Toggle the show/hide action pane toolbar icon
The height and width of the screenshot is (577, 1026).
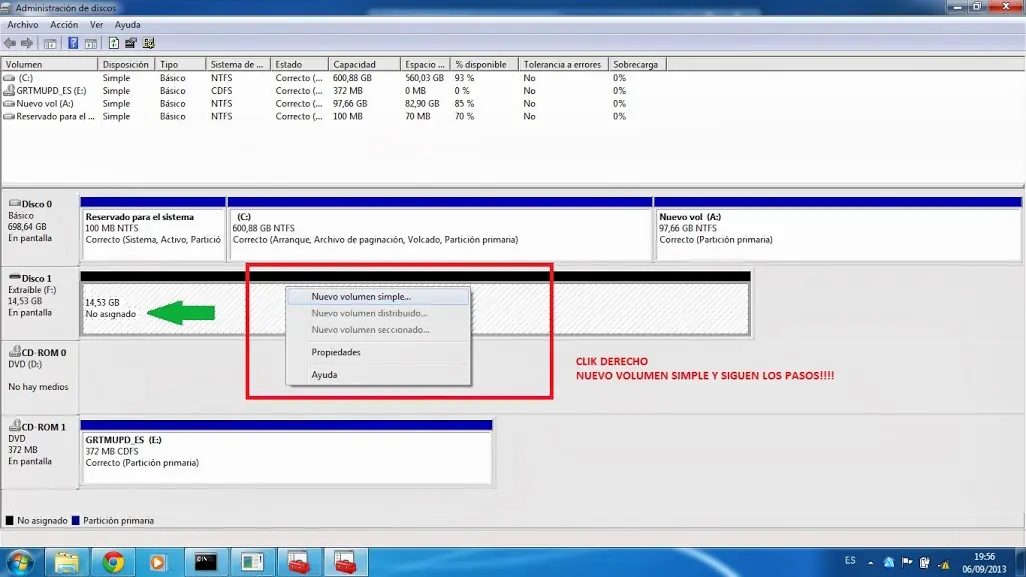(91, 42)
